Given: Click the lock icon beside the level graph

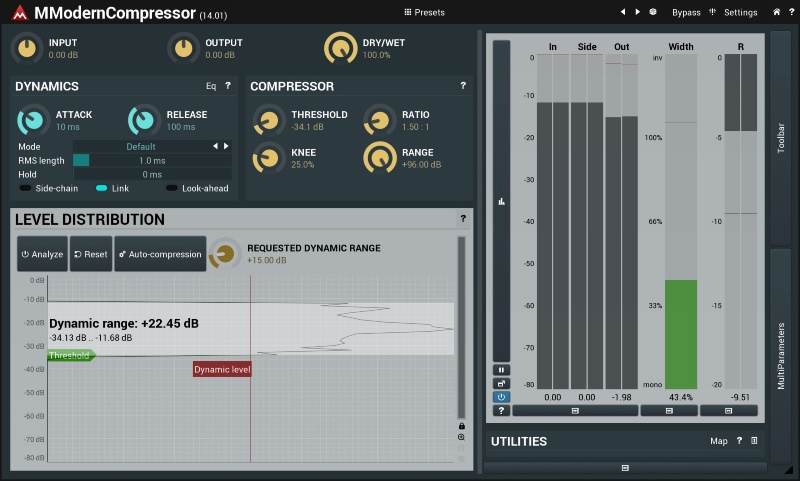Looking at the screenshot, I should [x=461, y=426].
